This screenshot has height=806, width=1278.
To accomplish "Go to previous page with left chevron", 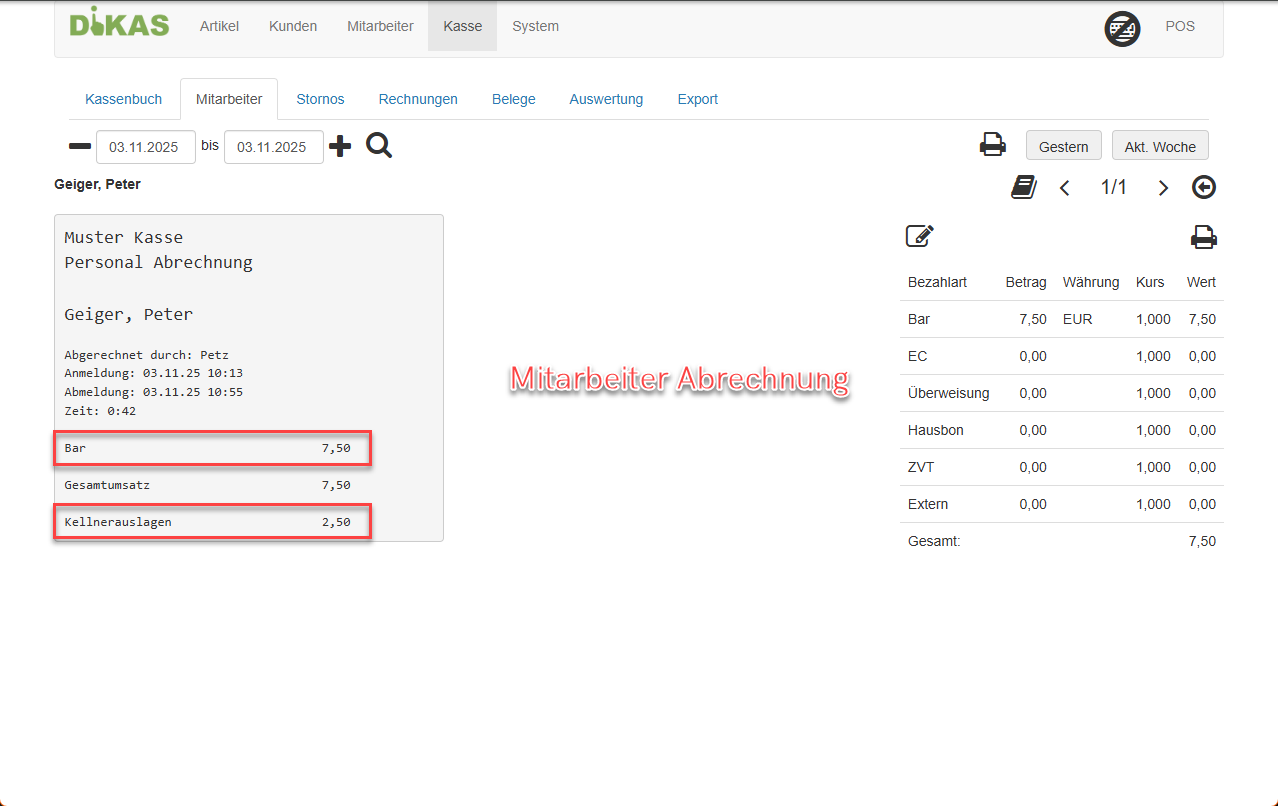I will click(x=1065, y=188).
